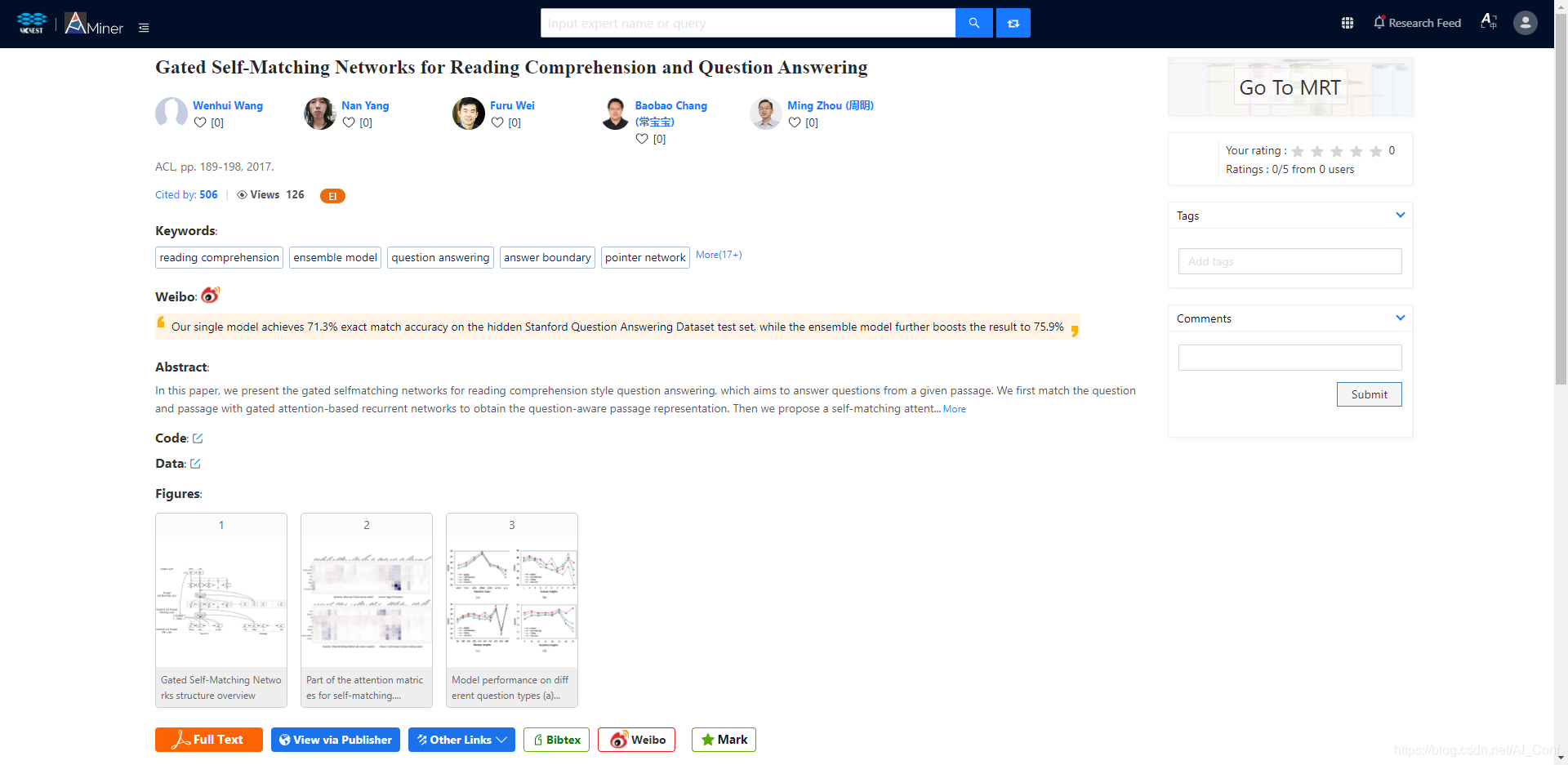Click the Bibtex button
The width and height of the screenshot is (1568, 765).
(x=556, y=740)
